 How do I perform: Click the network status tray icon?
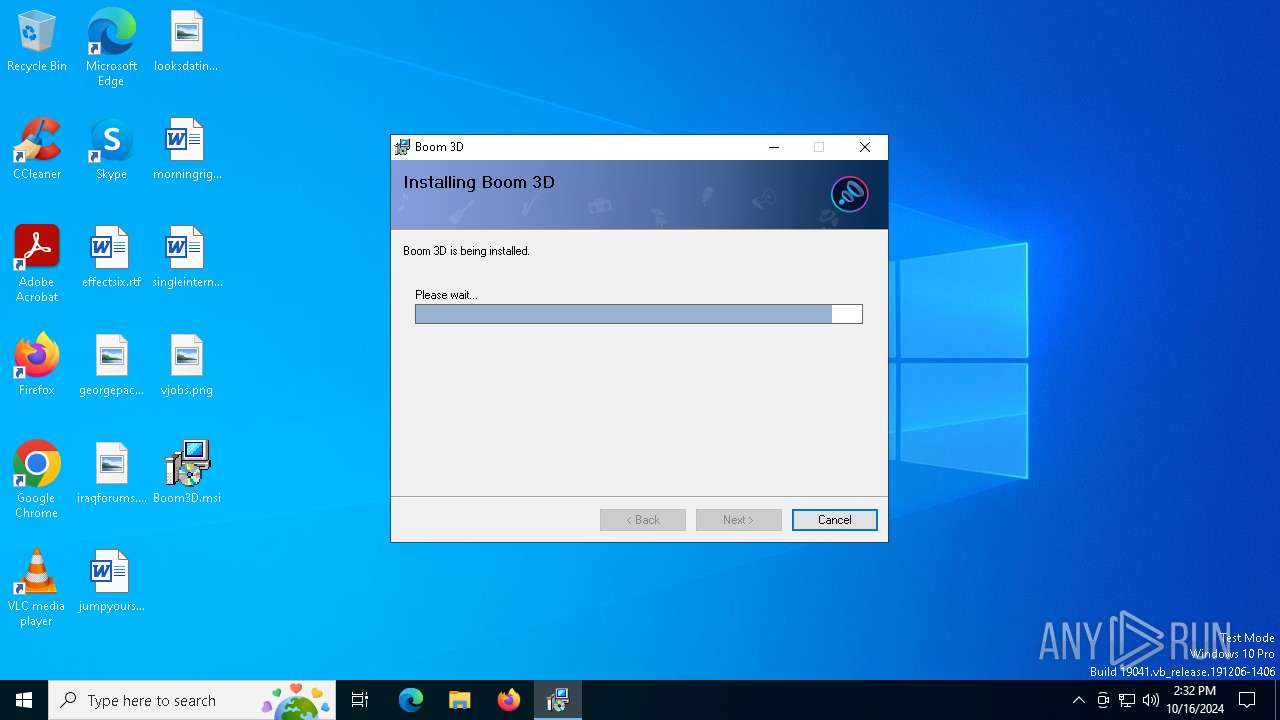pyautogui.click(x=1127, y=700)
